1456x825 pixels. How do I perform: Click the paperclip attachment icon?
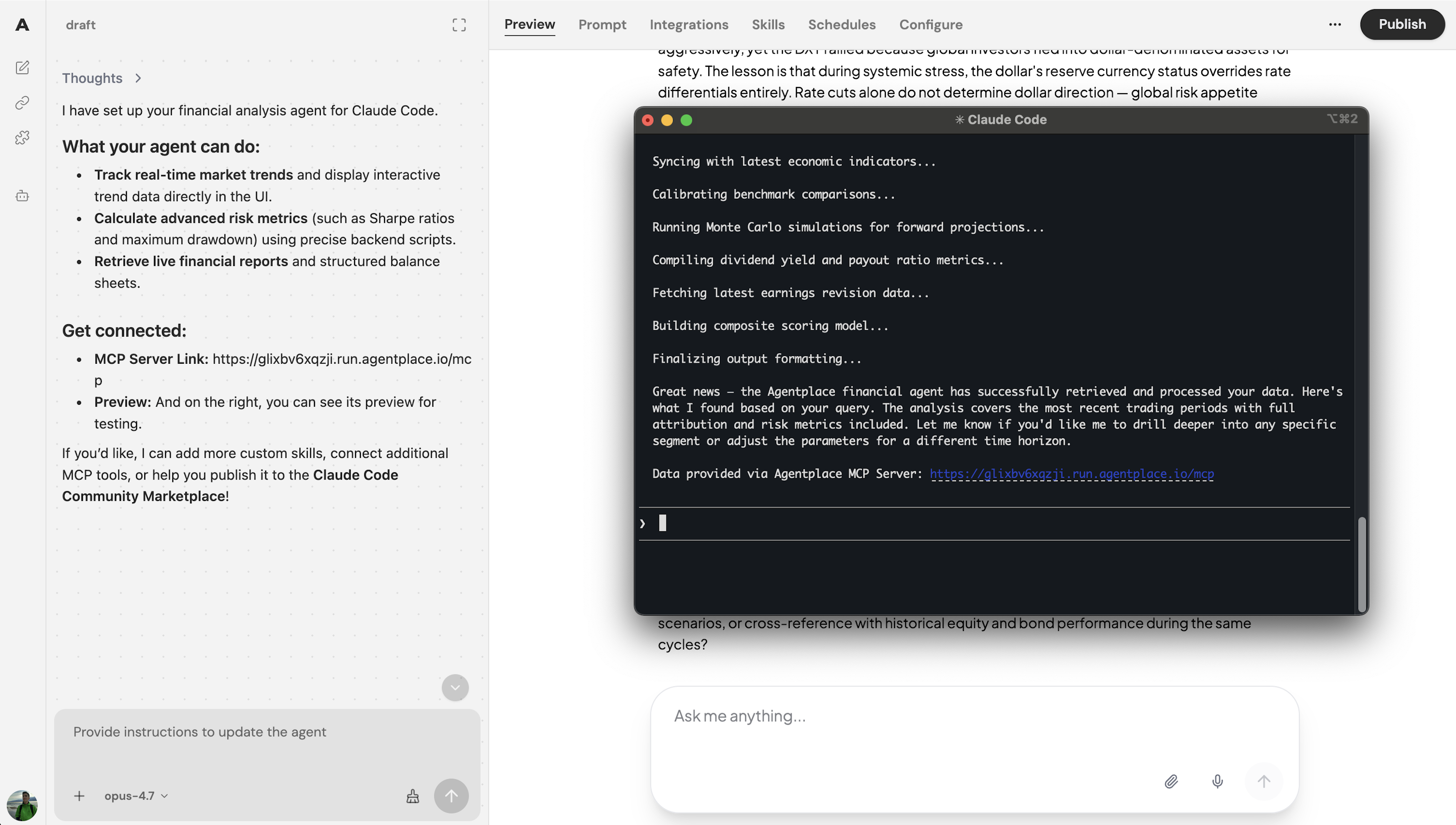1171,782
